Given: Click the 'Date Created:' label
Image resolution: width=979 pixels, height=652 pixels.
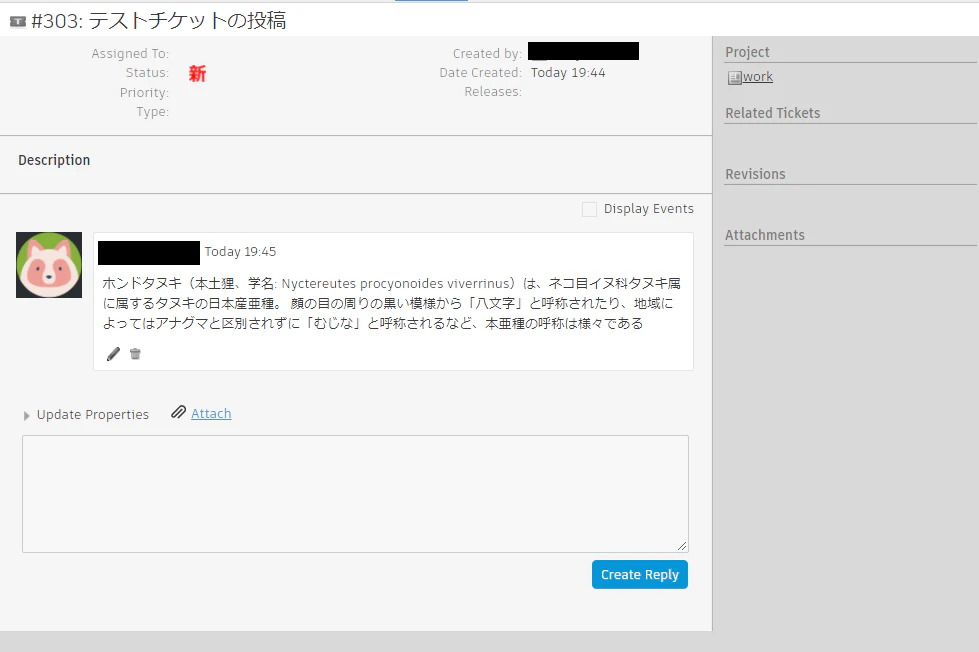Looking at the screenshot, I should point(480,73).
